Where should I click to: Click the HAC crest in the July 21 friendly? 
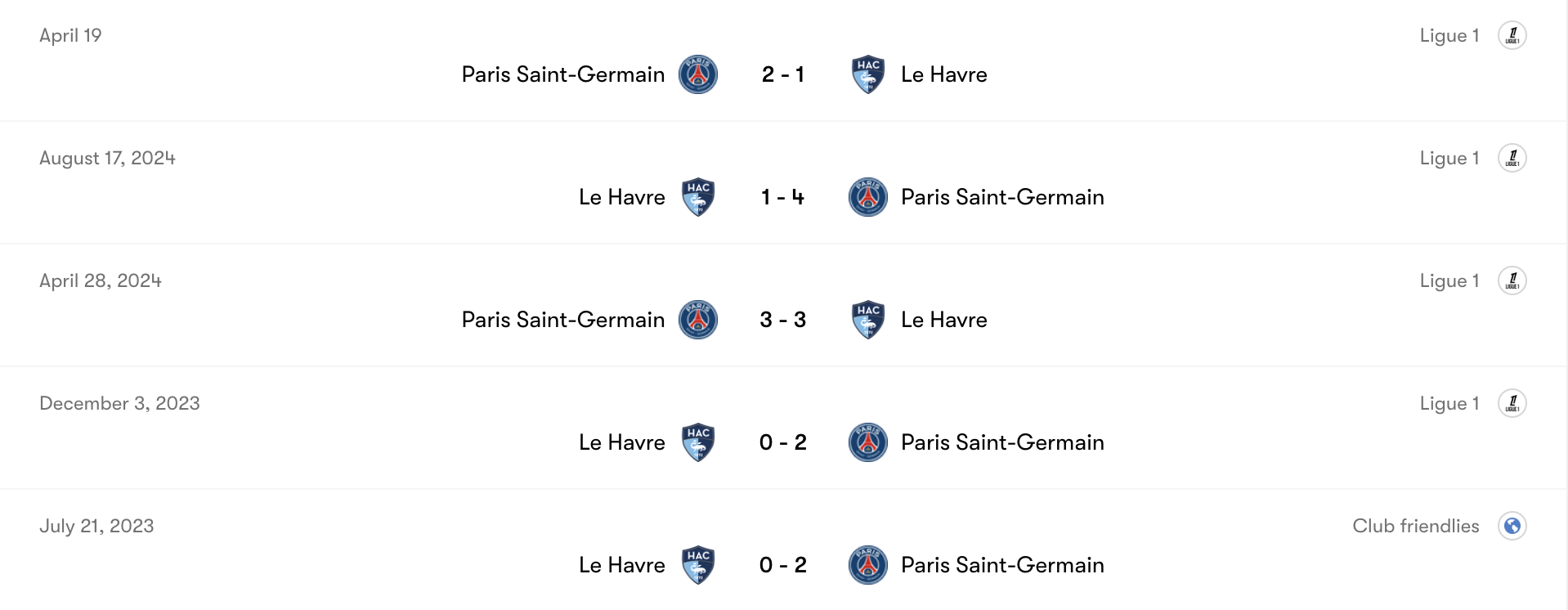(699, 565)
